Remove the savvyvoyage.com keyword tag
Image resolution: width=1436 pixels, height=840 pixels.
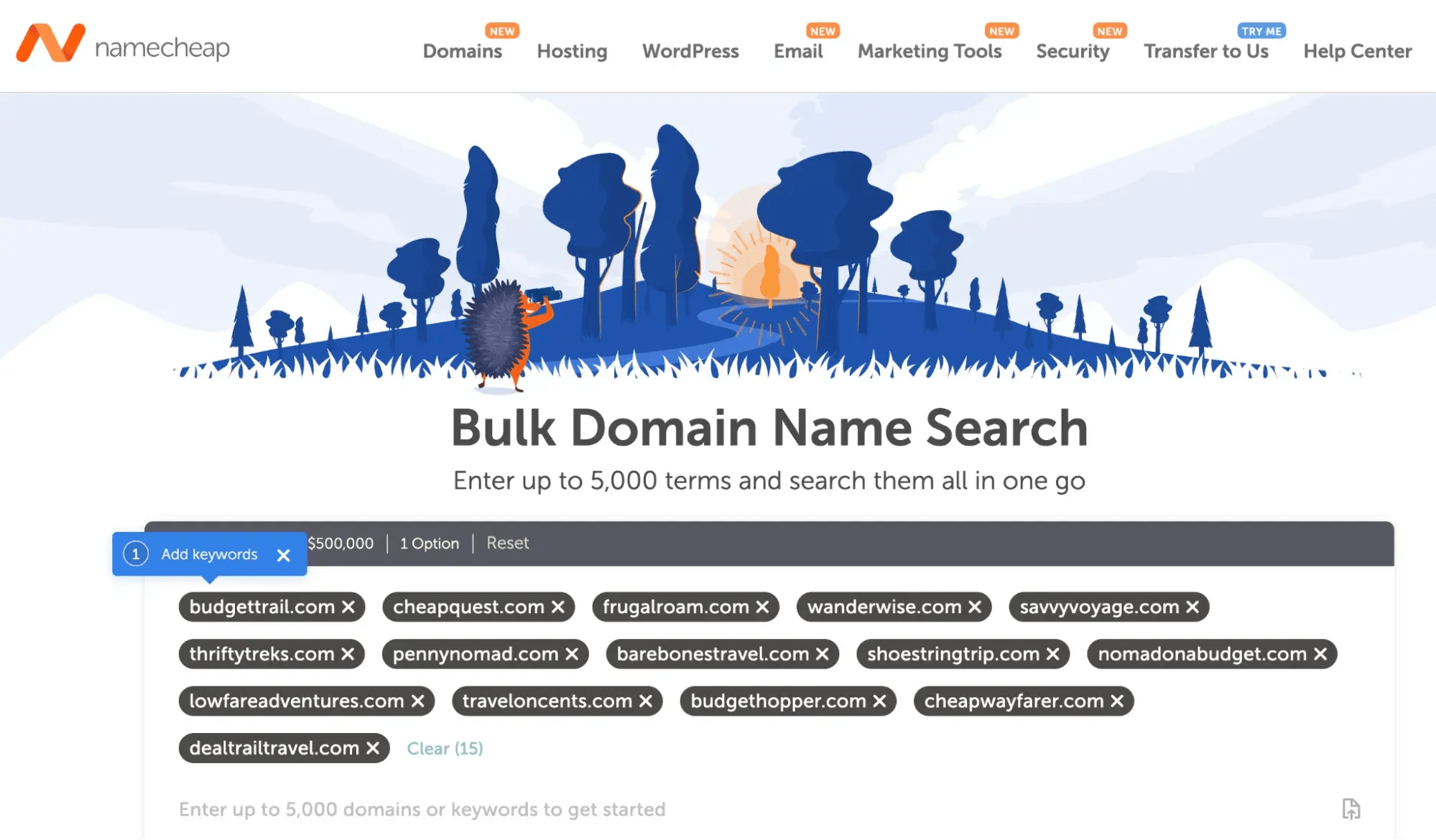point(1192,607)
